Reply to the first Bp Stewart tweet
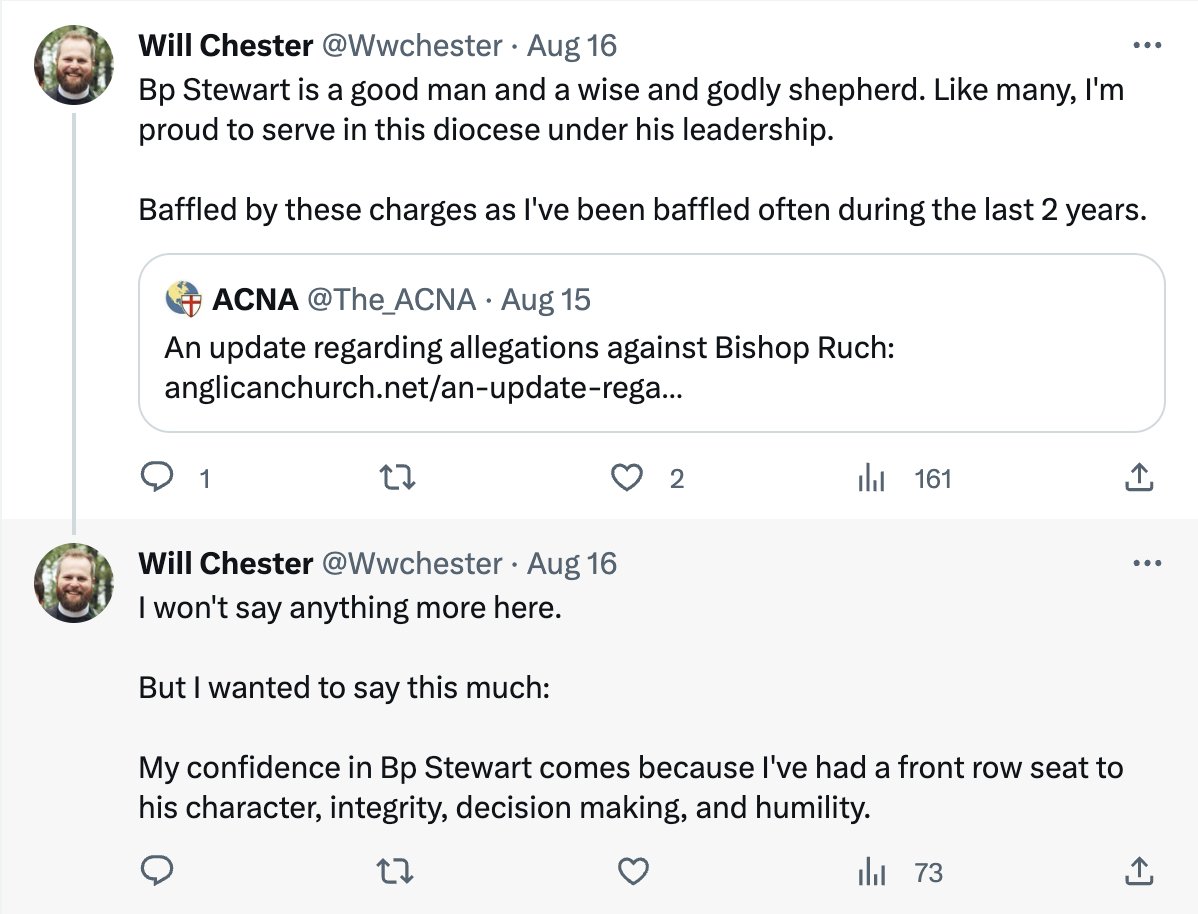 [155, 480]
